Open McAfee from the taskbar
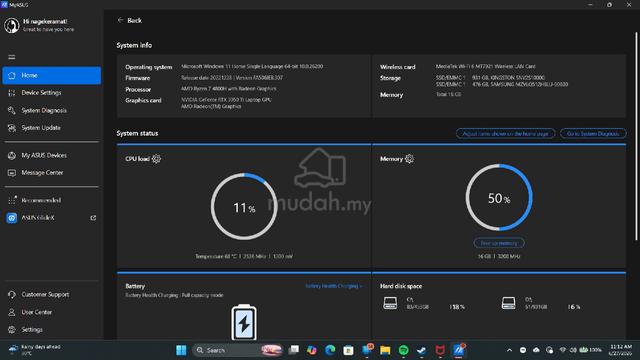This screenshot has height=360, width=640. click(440, 350)
